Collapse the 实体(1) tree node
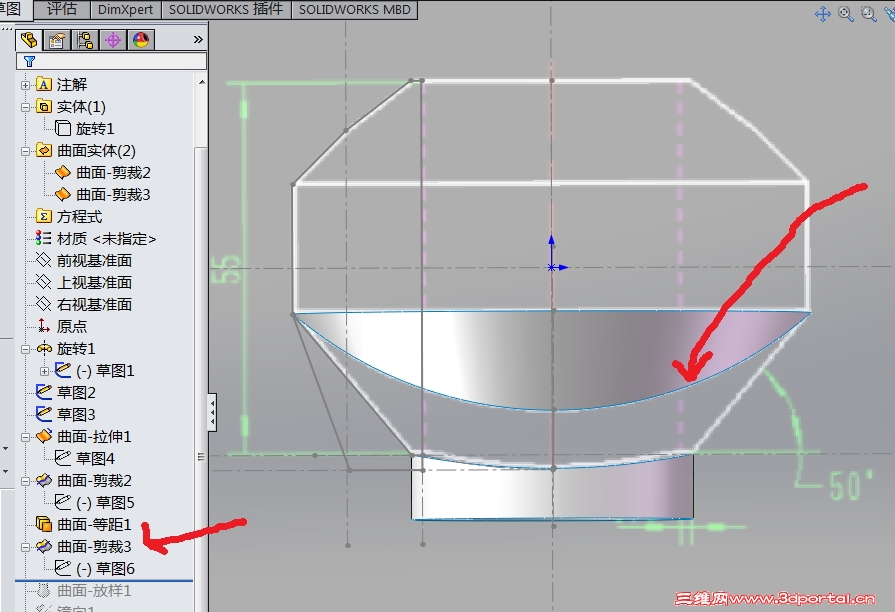895x612 pixels. [x=25, y=107]
